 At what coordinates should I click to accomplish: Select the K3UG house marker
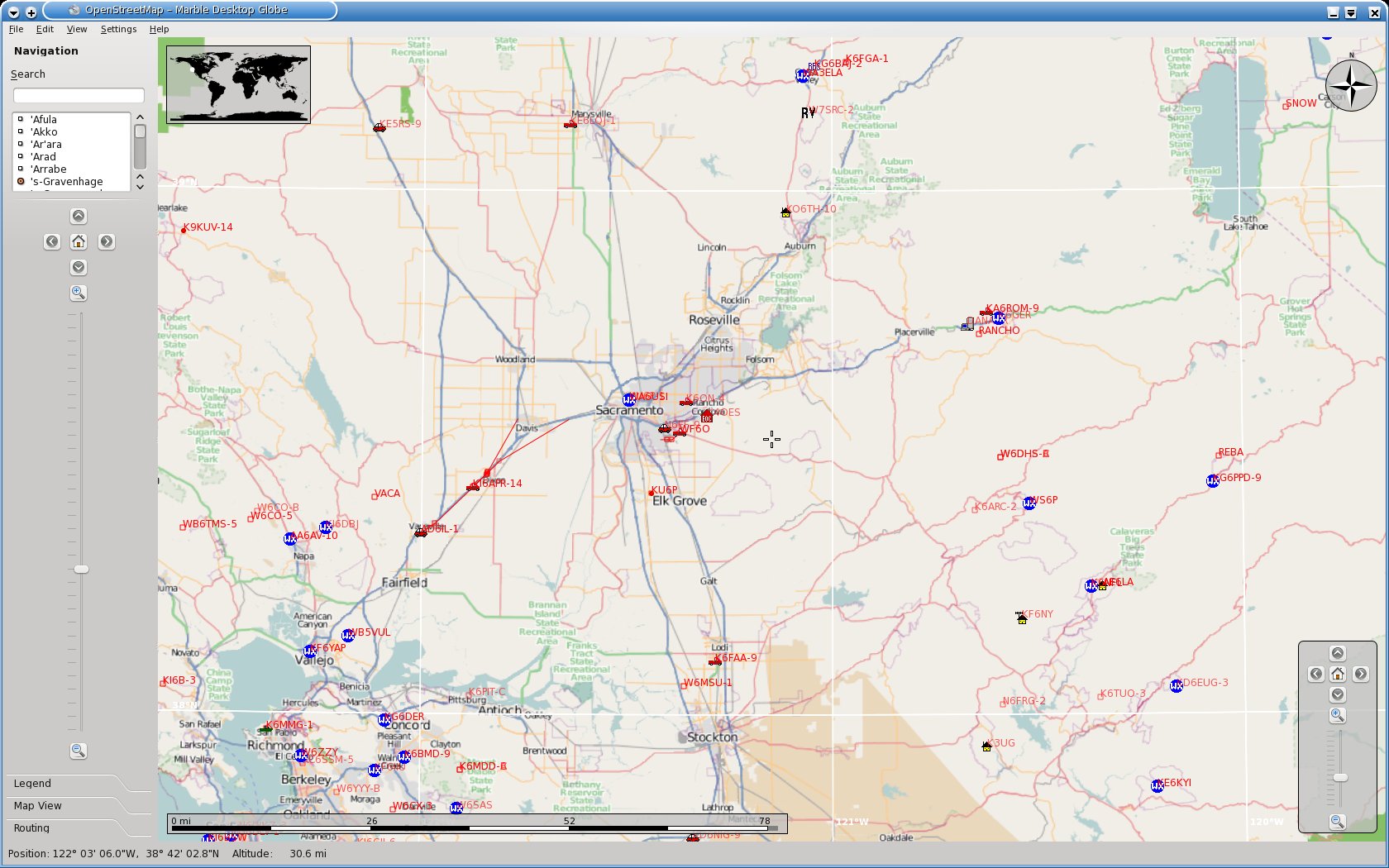pos(986,746)
